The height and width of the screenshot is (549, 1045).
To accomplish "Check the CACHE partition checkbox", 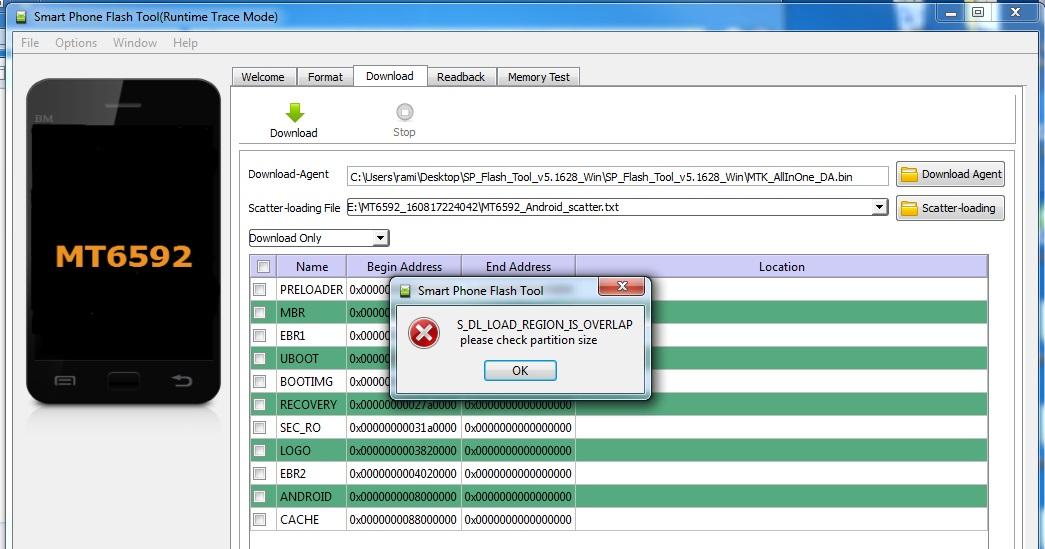I will [259, 520].
